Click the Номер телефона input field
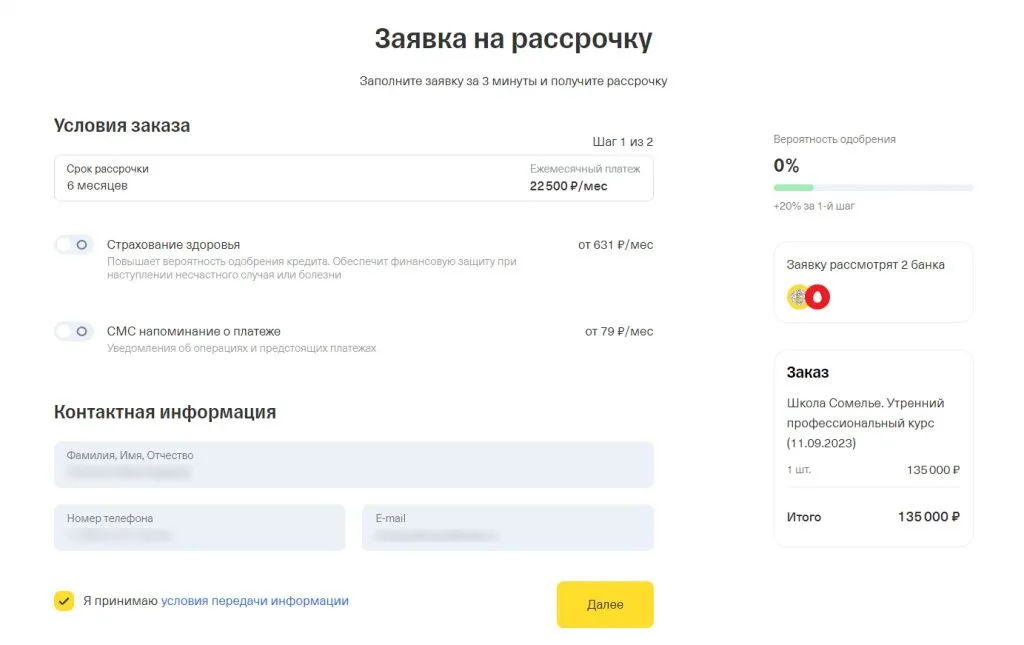 199,527
